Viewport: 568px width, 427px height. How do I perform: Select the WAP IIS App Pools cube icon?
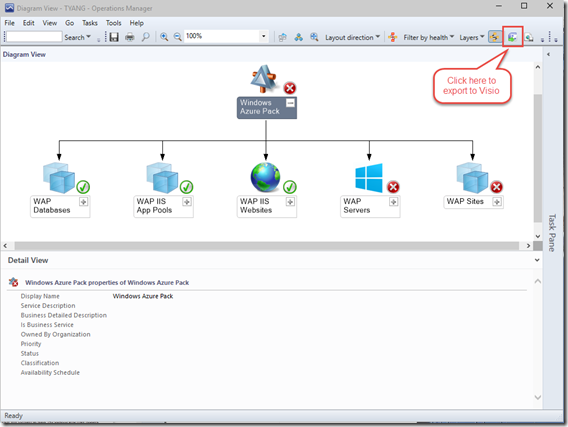click(162, 178)
